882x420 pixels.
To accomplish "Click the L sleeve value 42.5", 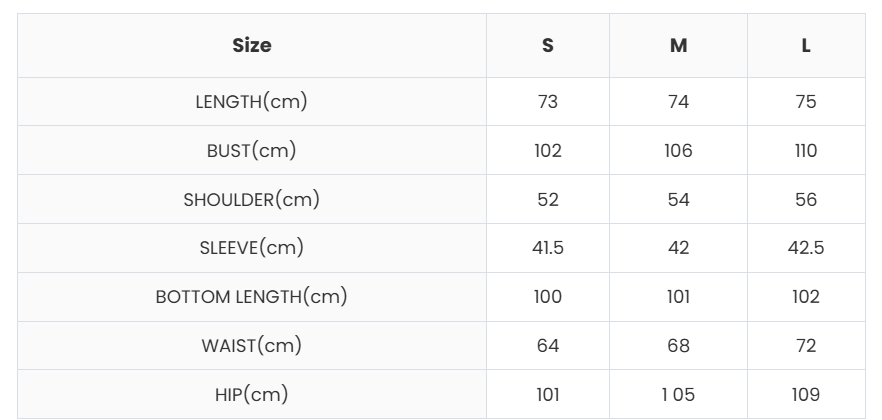I will click(x=805, y=248).
